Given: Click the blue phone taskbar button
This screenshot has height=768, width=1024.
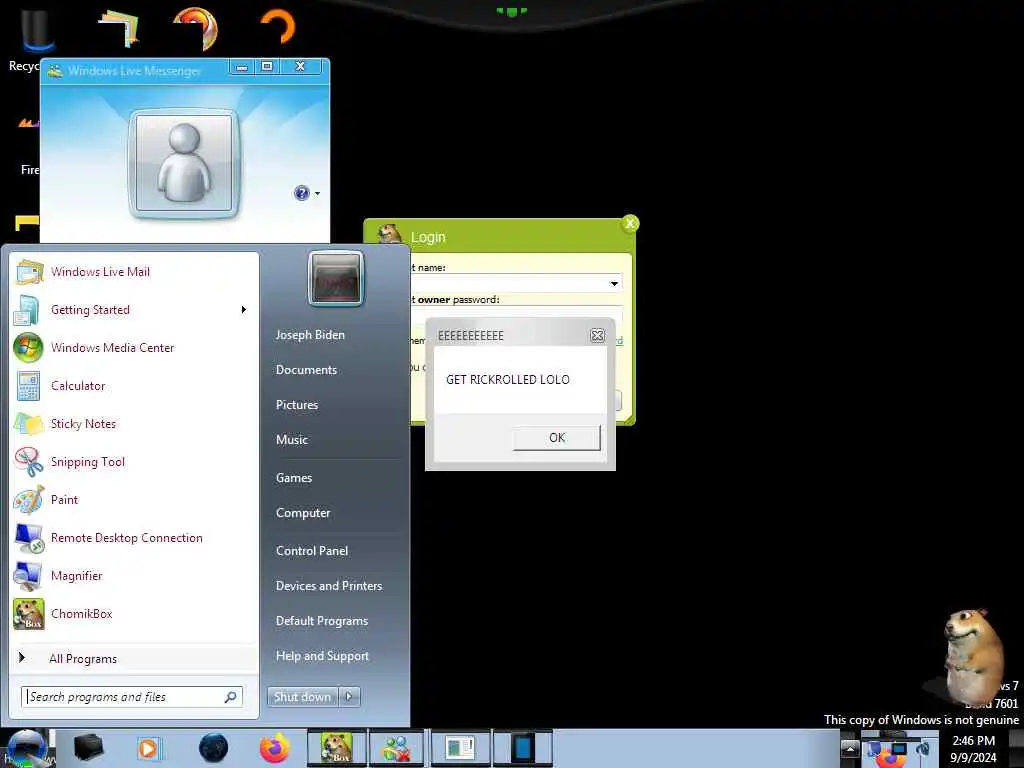Looking at the screenshot, I should tap(522, 748).
